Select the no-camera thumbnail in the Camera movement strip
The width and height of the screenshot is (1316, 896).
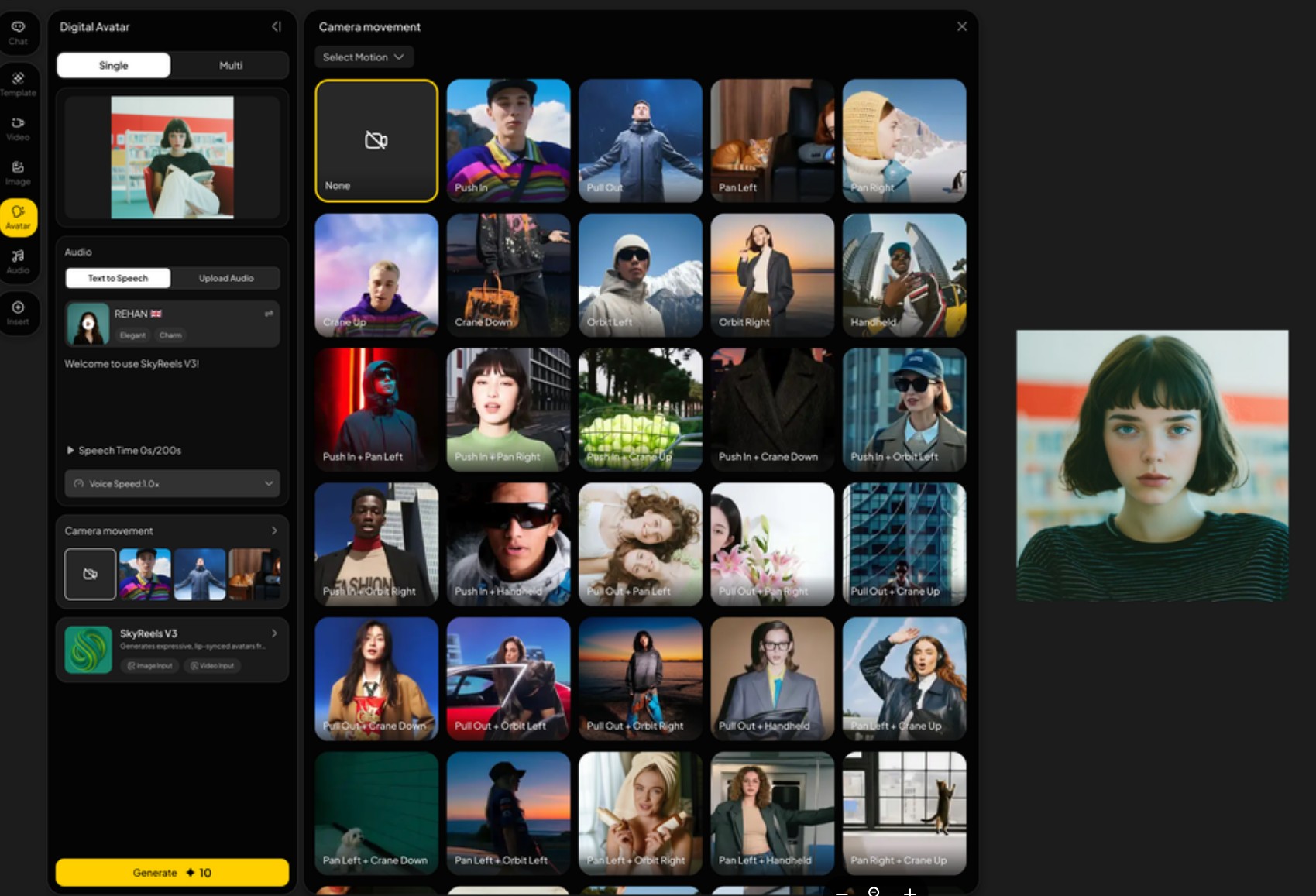(90, 574)
